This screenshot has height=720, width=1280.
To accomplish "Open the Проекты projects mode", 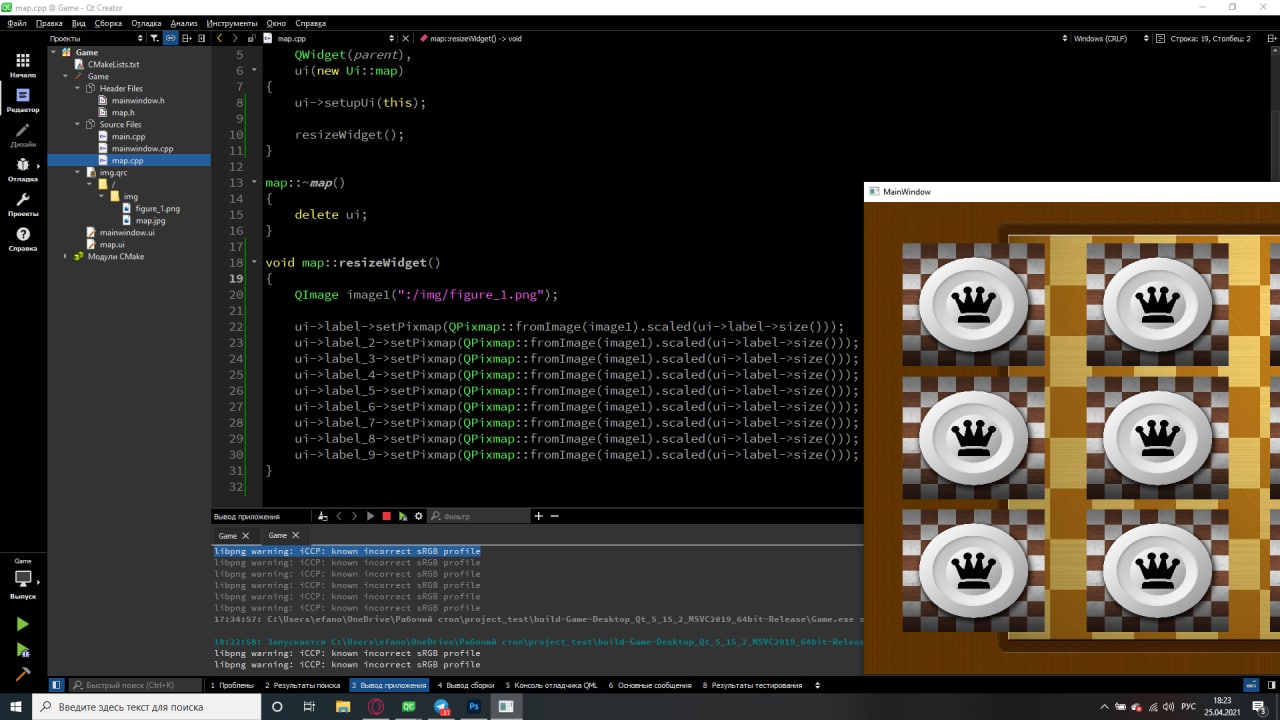I will (22, 204).
